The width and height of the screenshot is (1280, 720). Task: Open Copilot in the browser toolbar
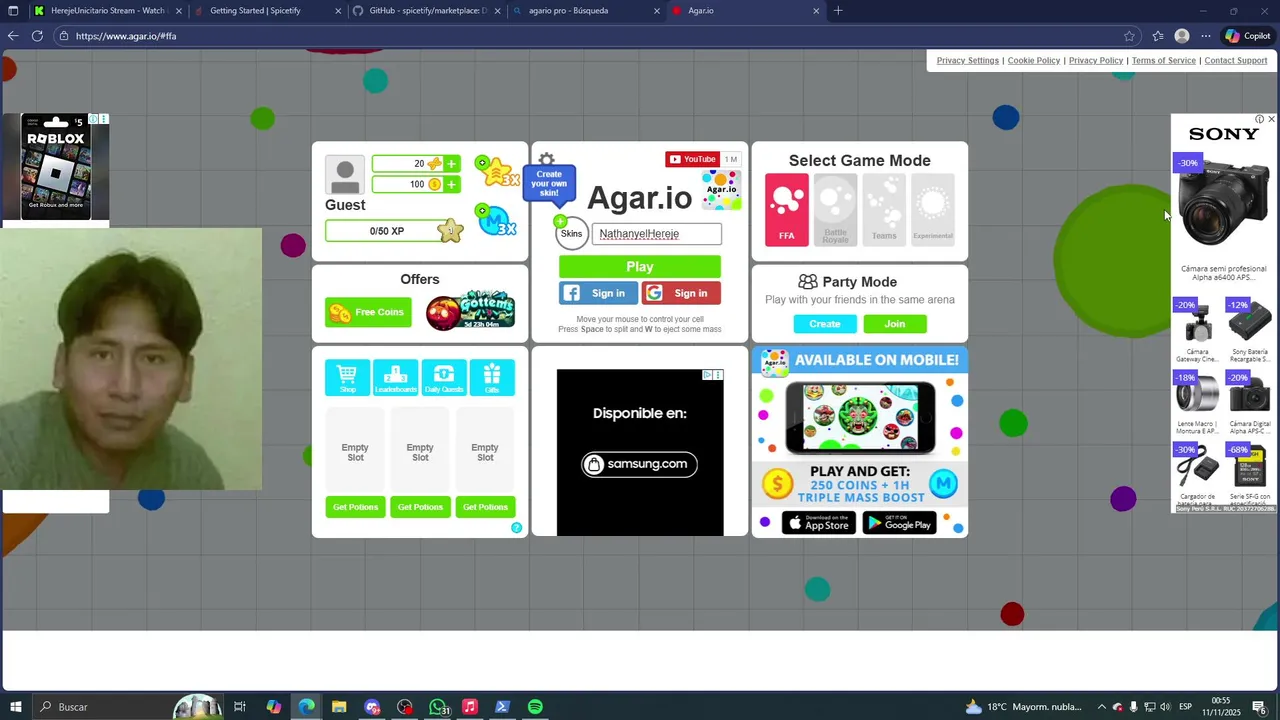pos(1247,36)
